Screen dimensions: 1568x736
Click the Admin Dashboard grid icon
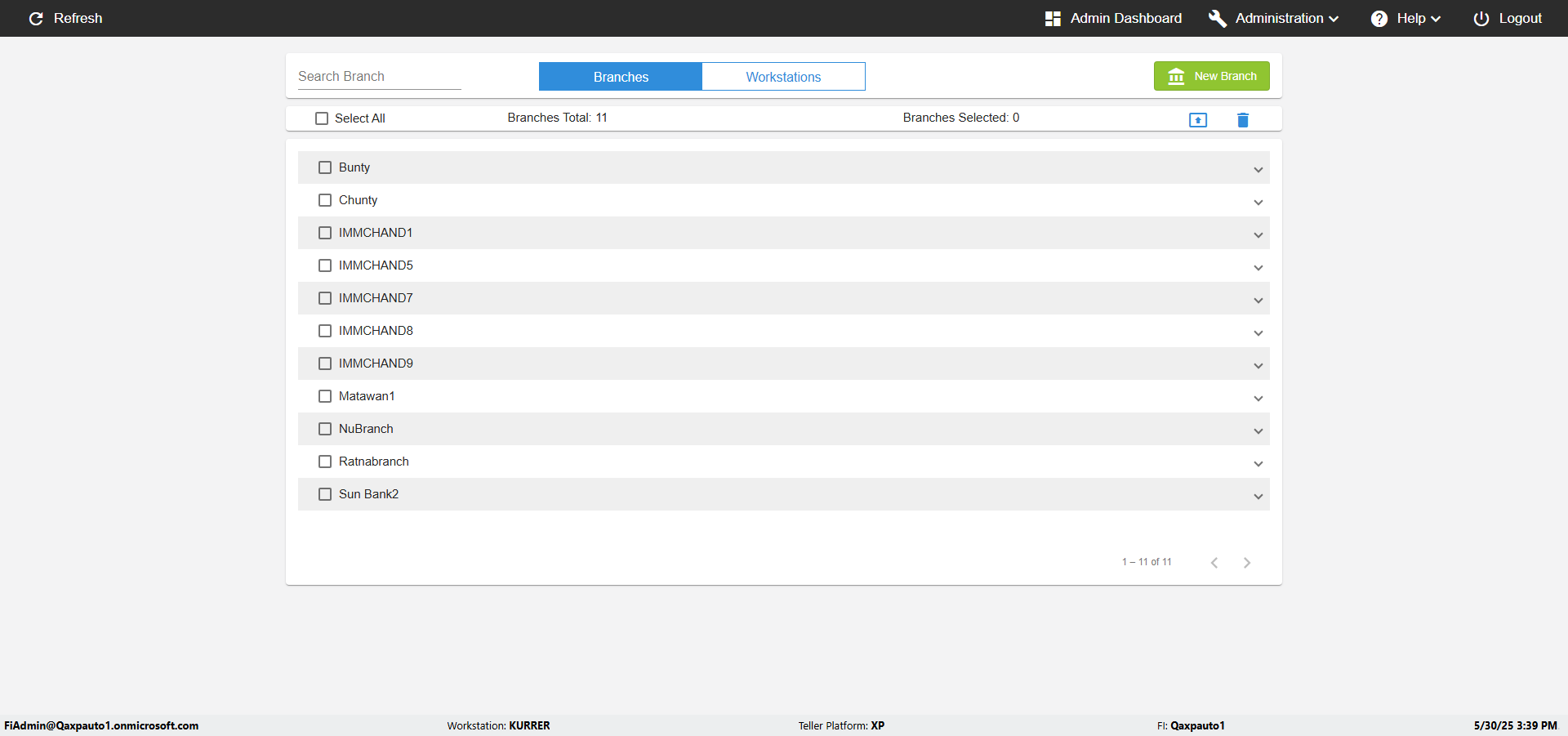[x=1053, y=19]
